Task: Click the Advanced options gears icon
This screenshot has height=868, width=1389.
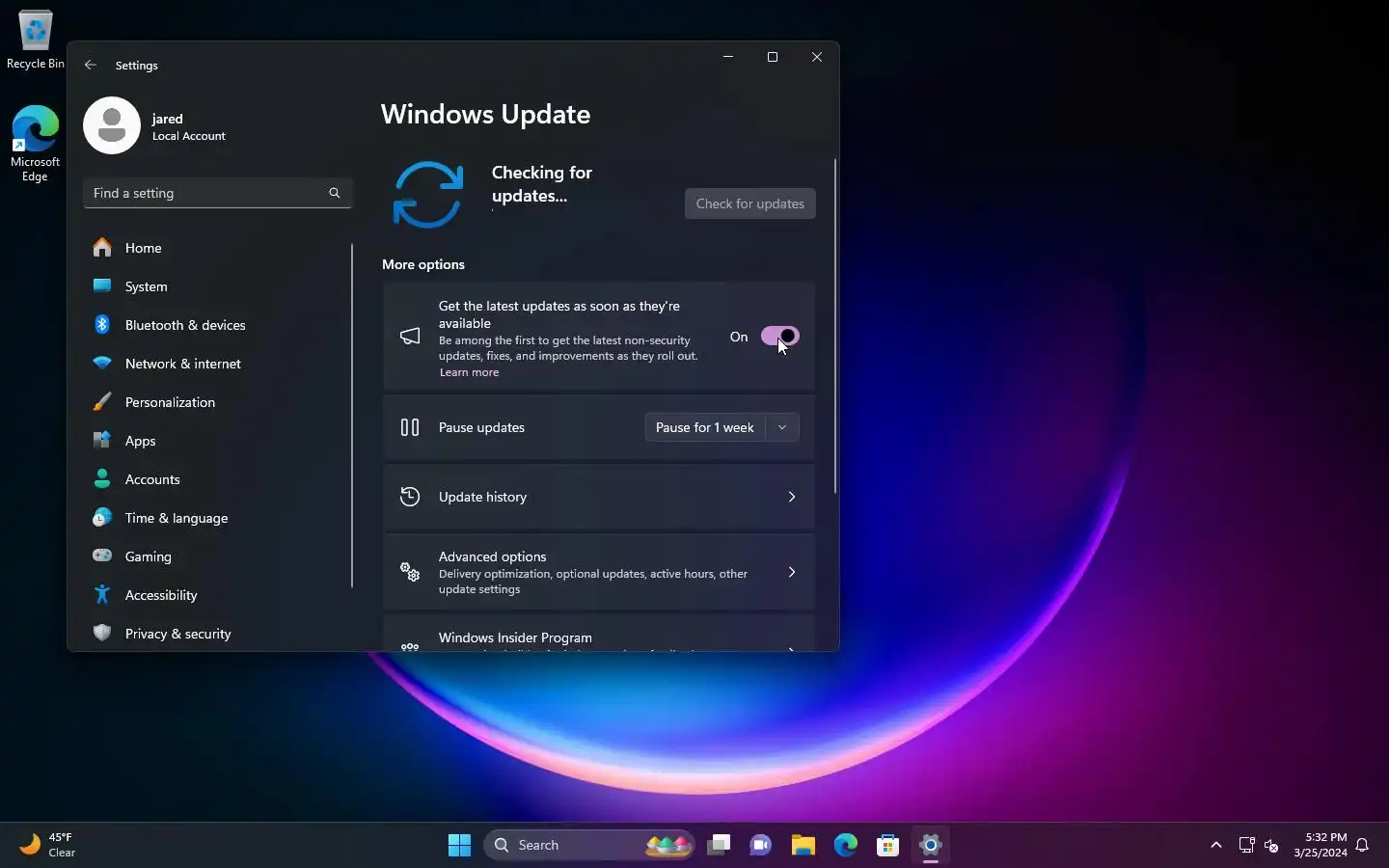Action: [x=410, y=572]
